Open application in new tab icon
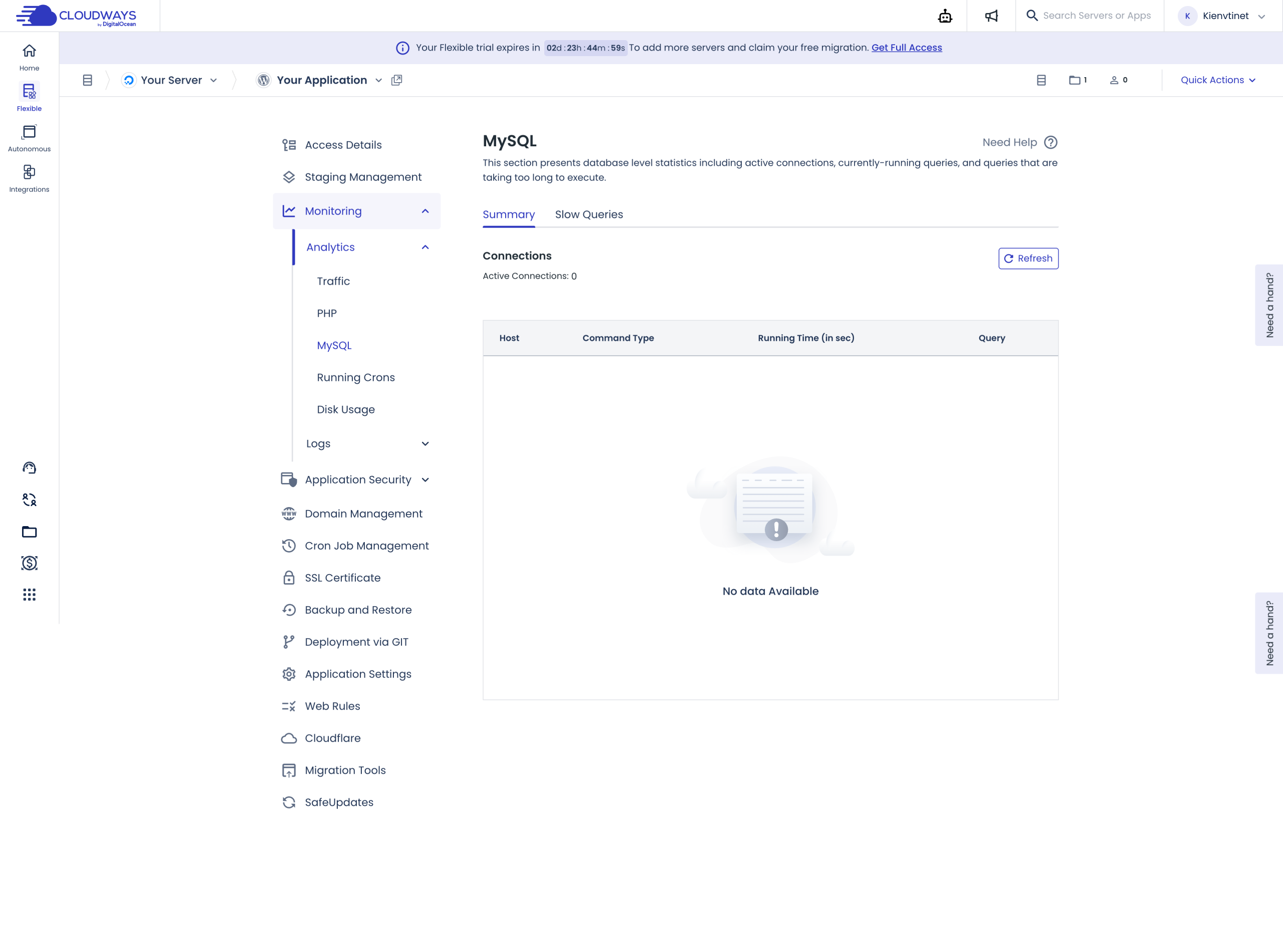This screenshot has height=952, width=1283. click(396, 80)
